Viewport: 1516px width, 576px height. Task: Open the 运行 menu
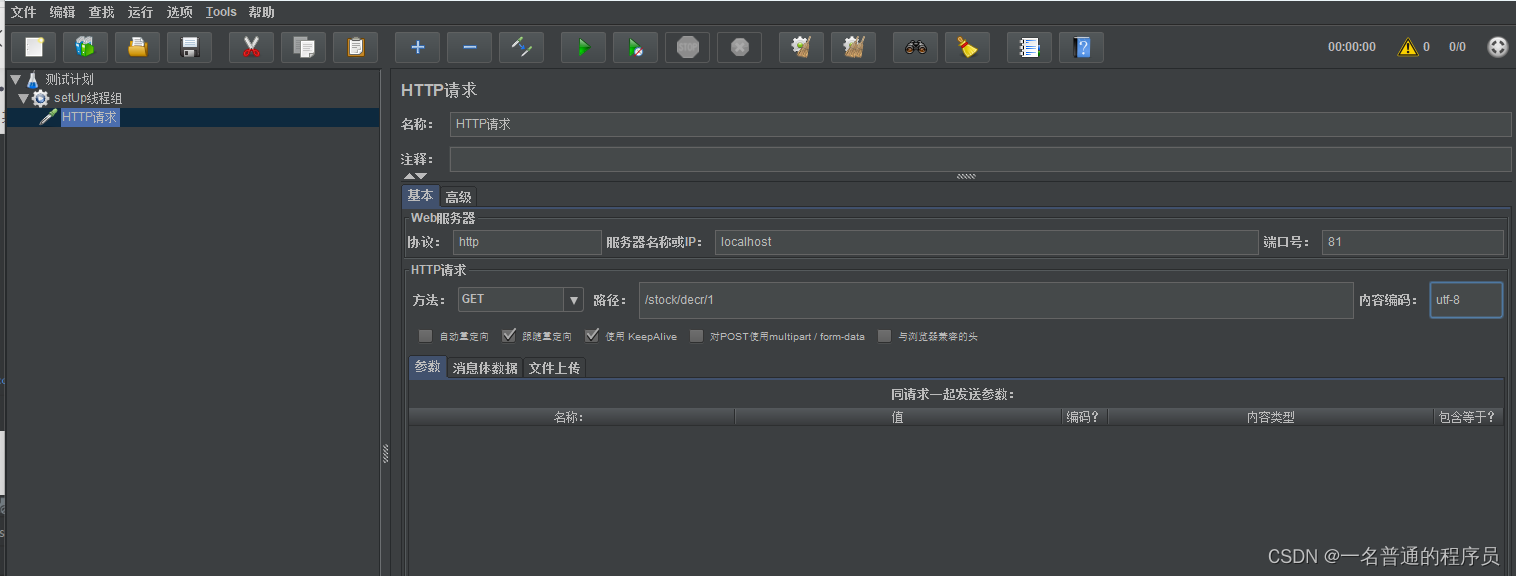pyautogui.click(x=140, y=12)
